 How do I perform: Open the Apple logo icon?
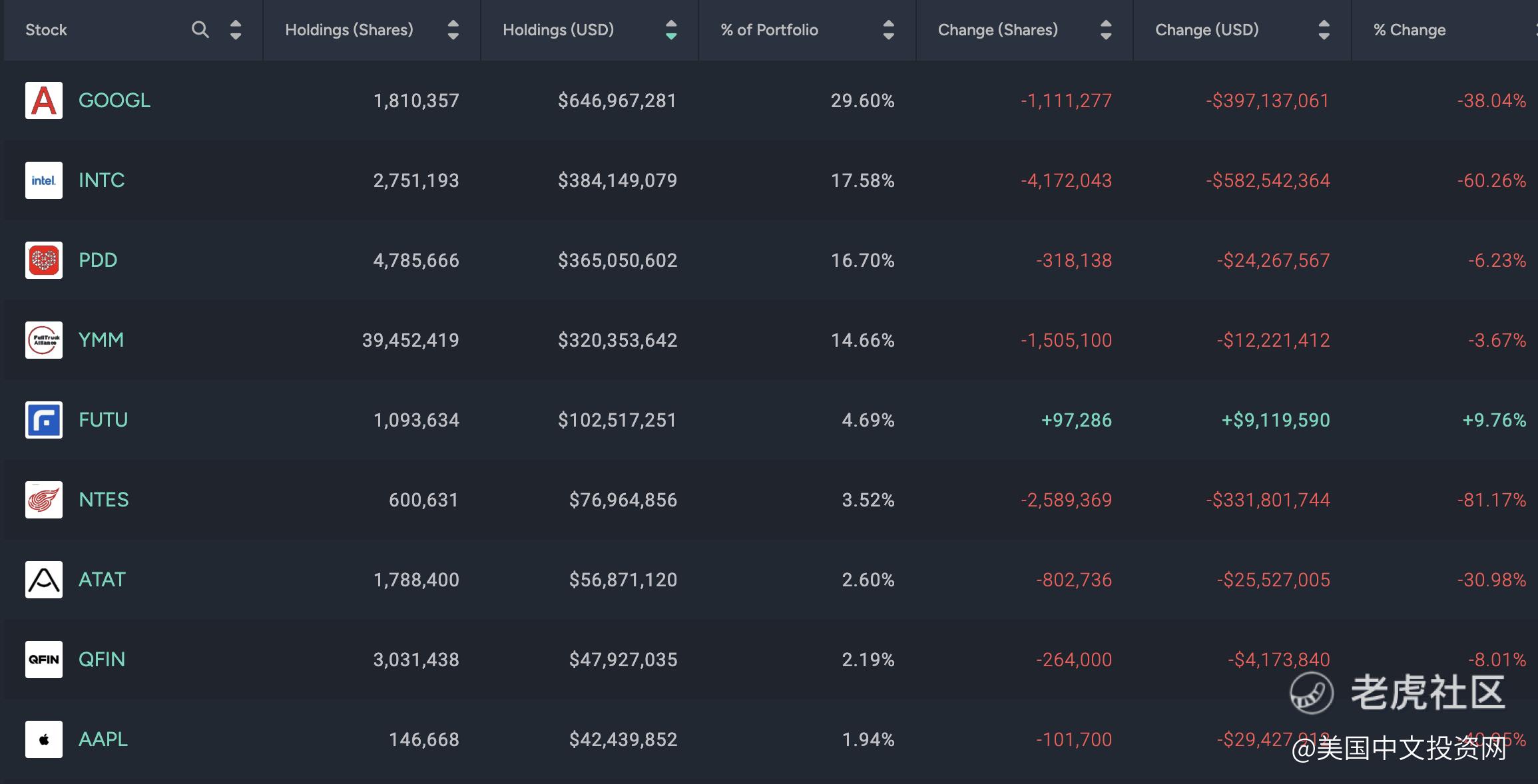click(x=44, y=739)
